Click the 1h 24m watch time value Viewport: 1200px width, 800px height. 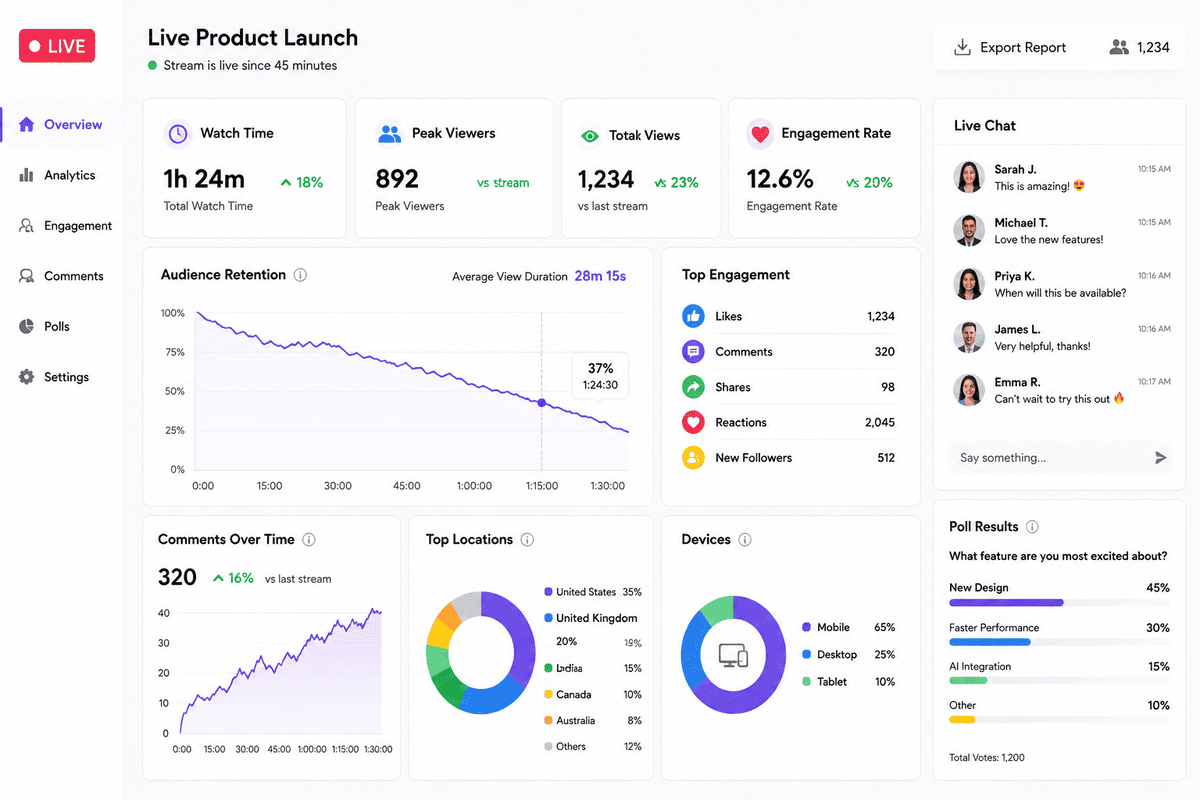[204, 179]
